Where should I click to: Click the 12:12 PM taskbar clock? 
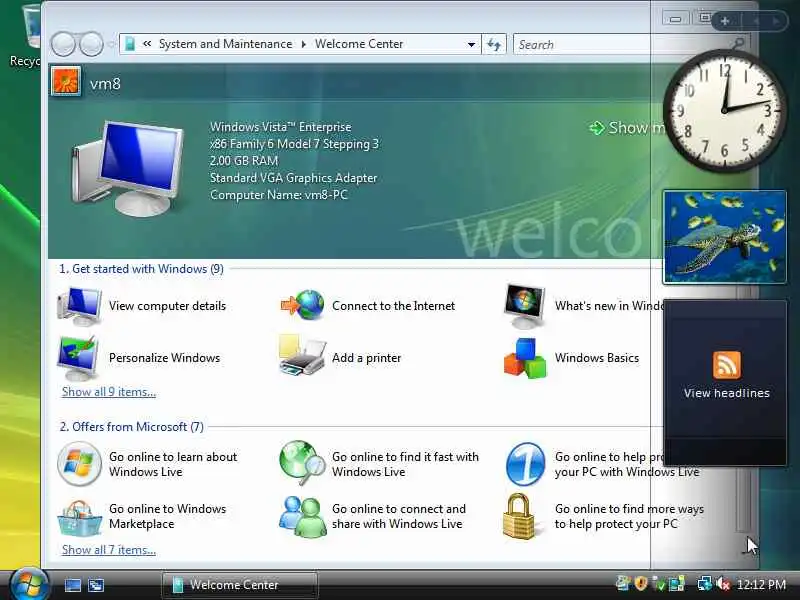pos(761,584)
